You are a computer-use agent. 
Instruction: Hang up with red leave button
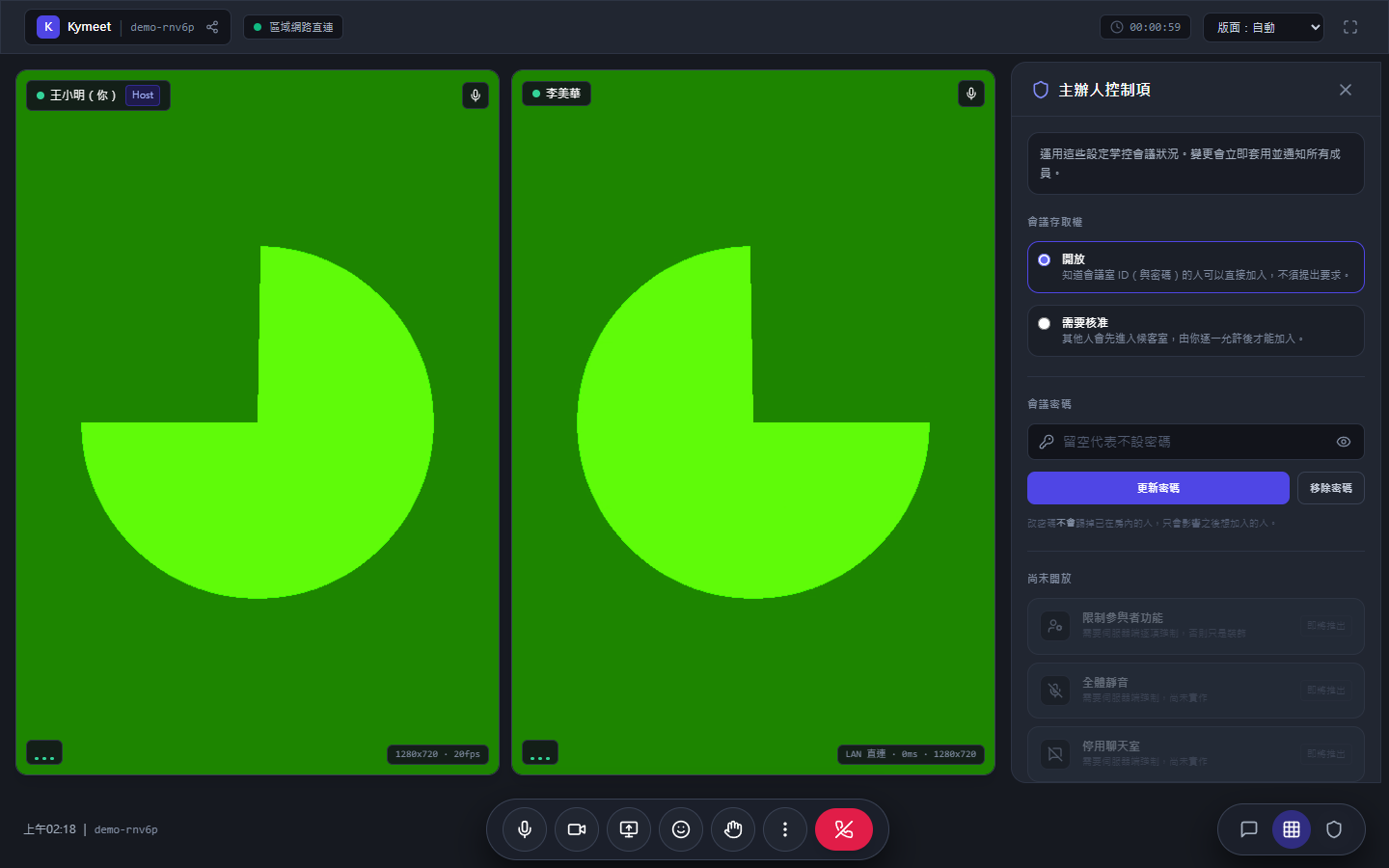point(844,829)
